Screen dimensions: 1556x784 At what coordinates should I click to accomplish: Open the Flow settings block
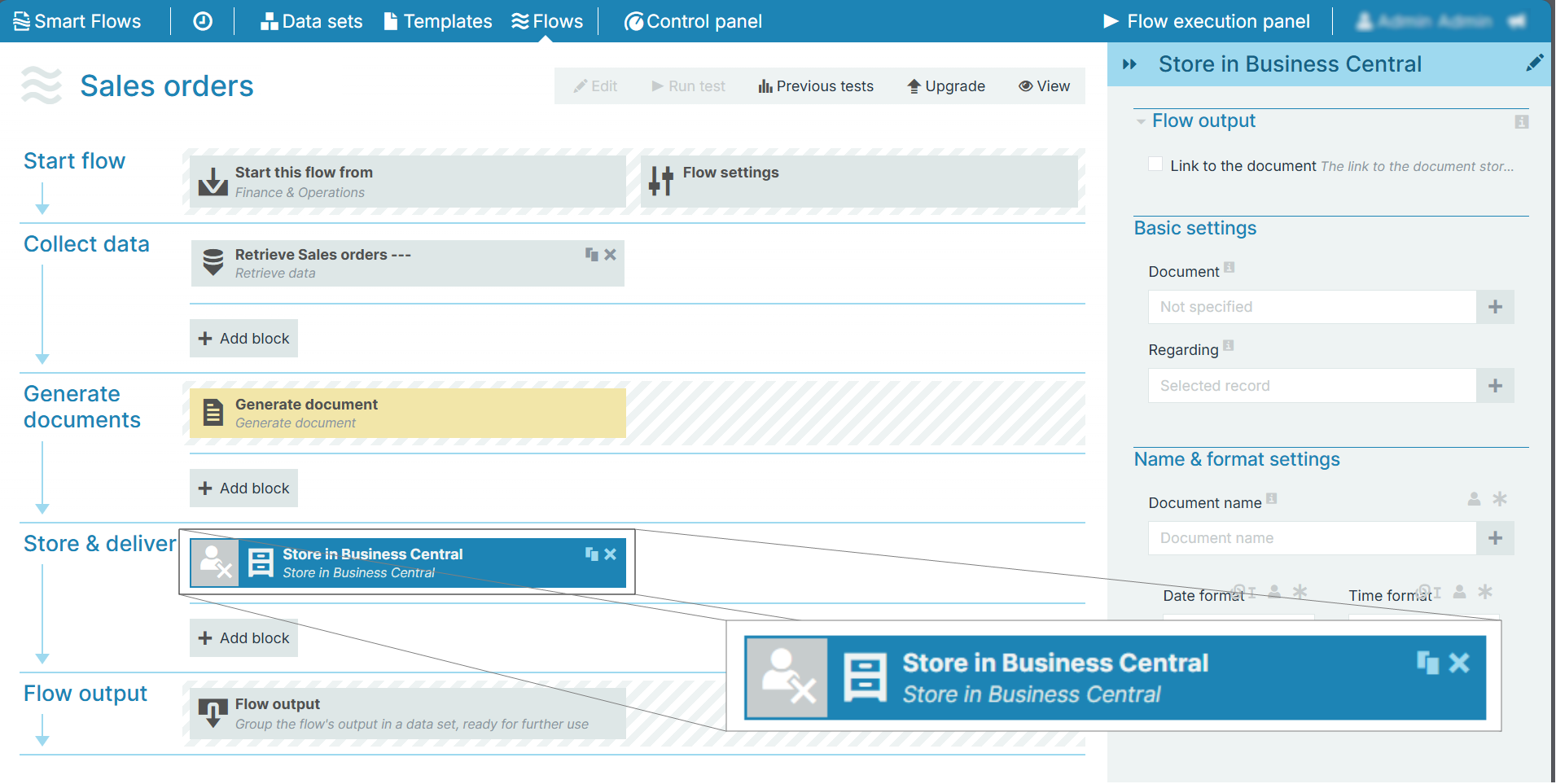click(859, 182)
